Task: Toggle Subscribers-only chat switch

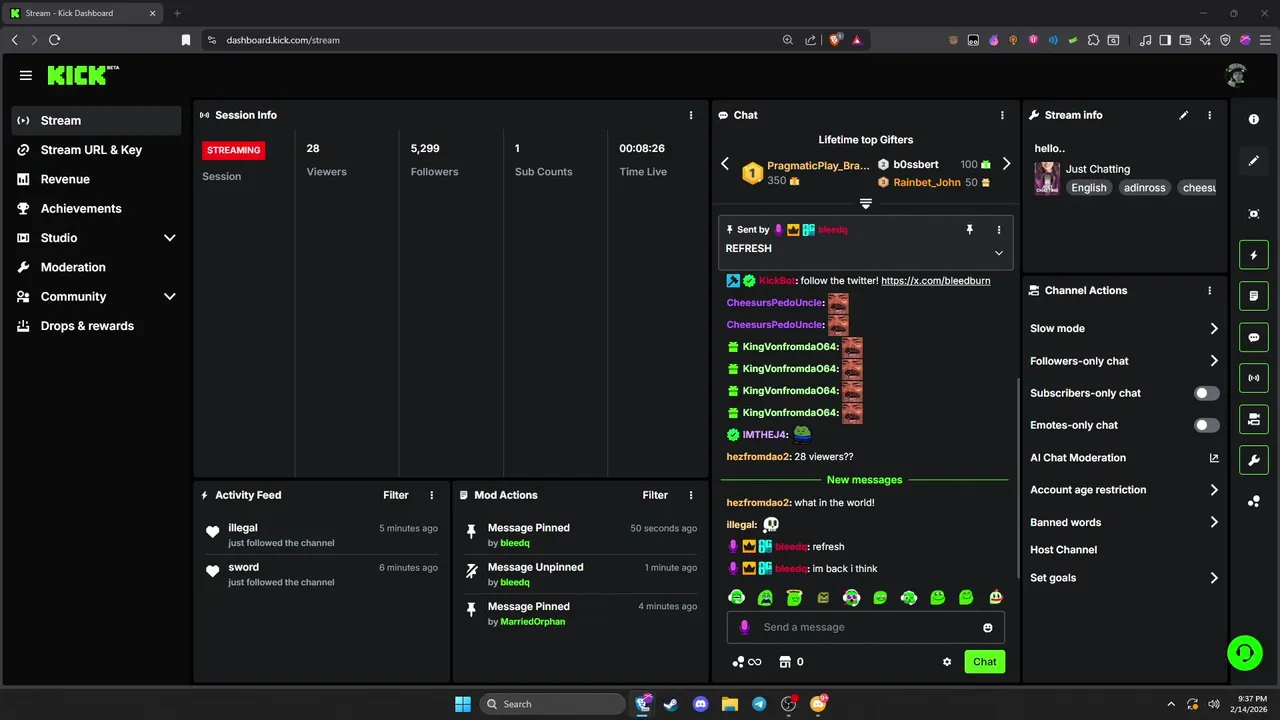Action: pyautogui.click(x=1207, y=393)
